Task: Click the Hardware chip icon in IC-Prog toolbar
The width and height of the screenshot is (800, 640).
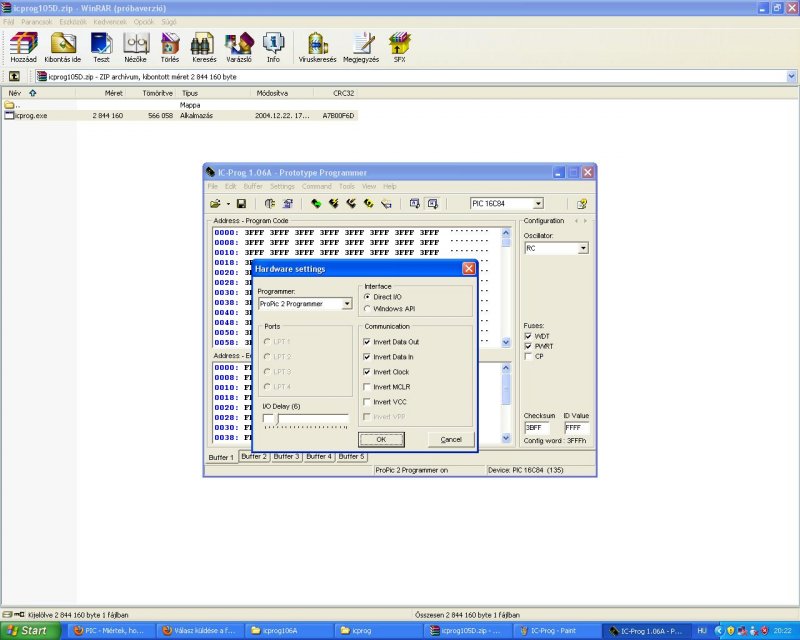Action: tap(270, 204)
